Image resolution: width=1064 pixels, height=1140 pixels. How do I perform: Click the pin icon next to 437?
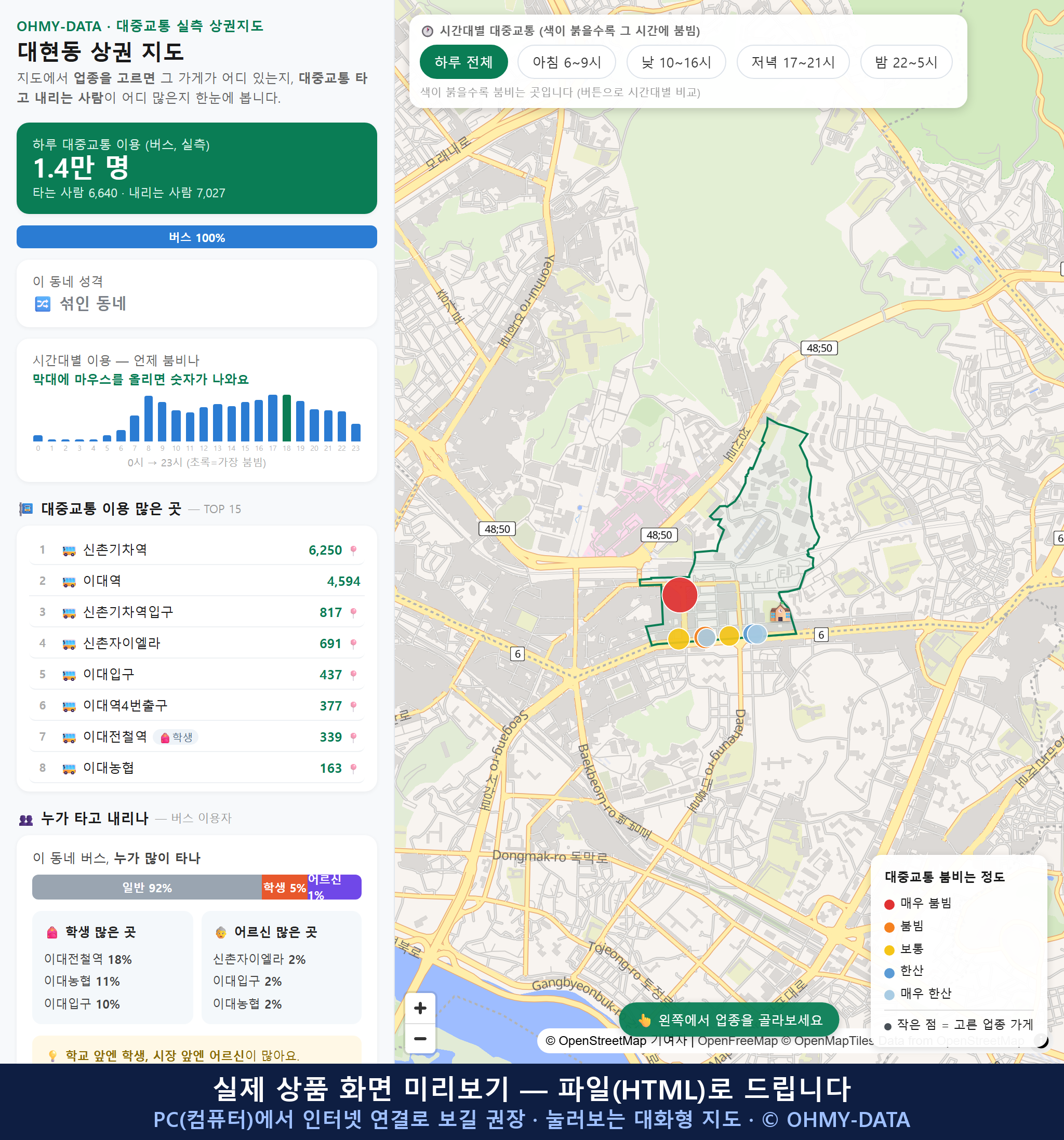(x=353, y=675)
